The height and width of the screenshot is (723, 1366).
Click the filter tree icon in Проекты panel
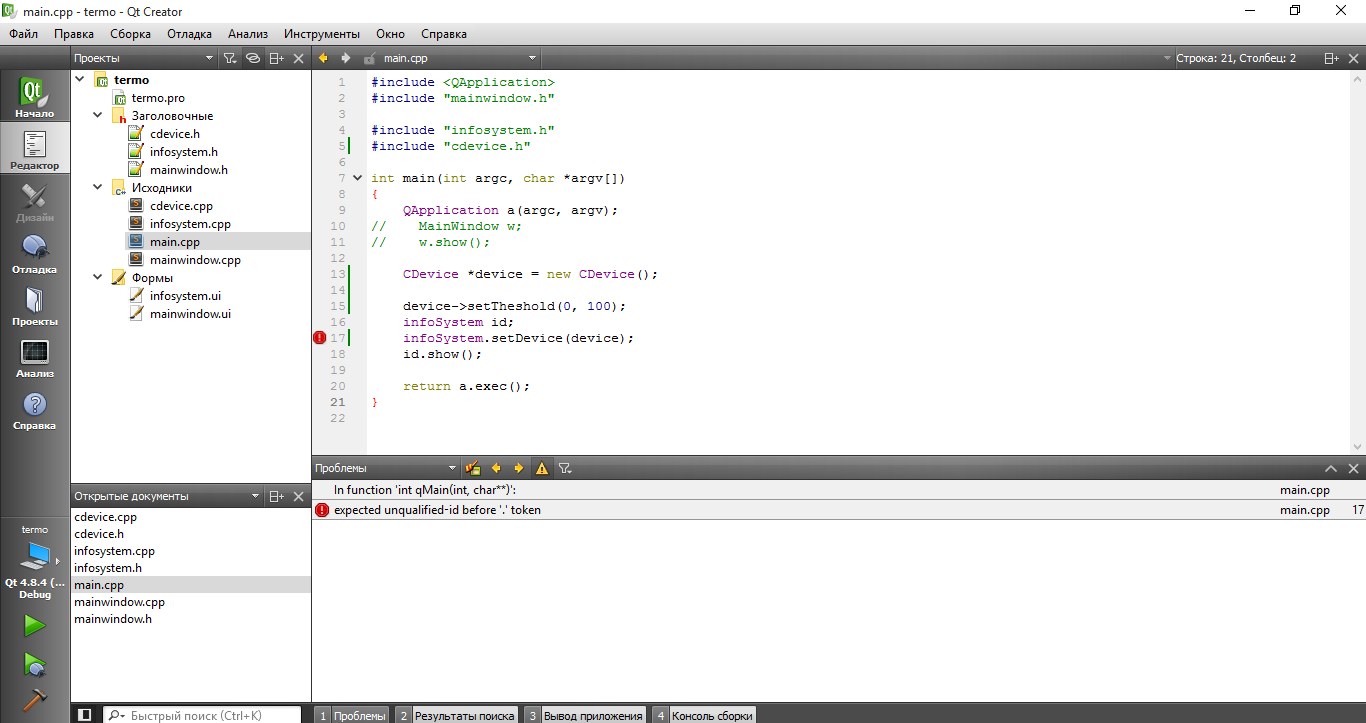coord(229,58)
